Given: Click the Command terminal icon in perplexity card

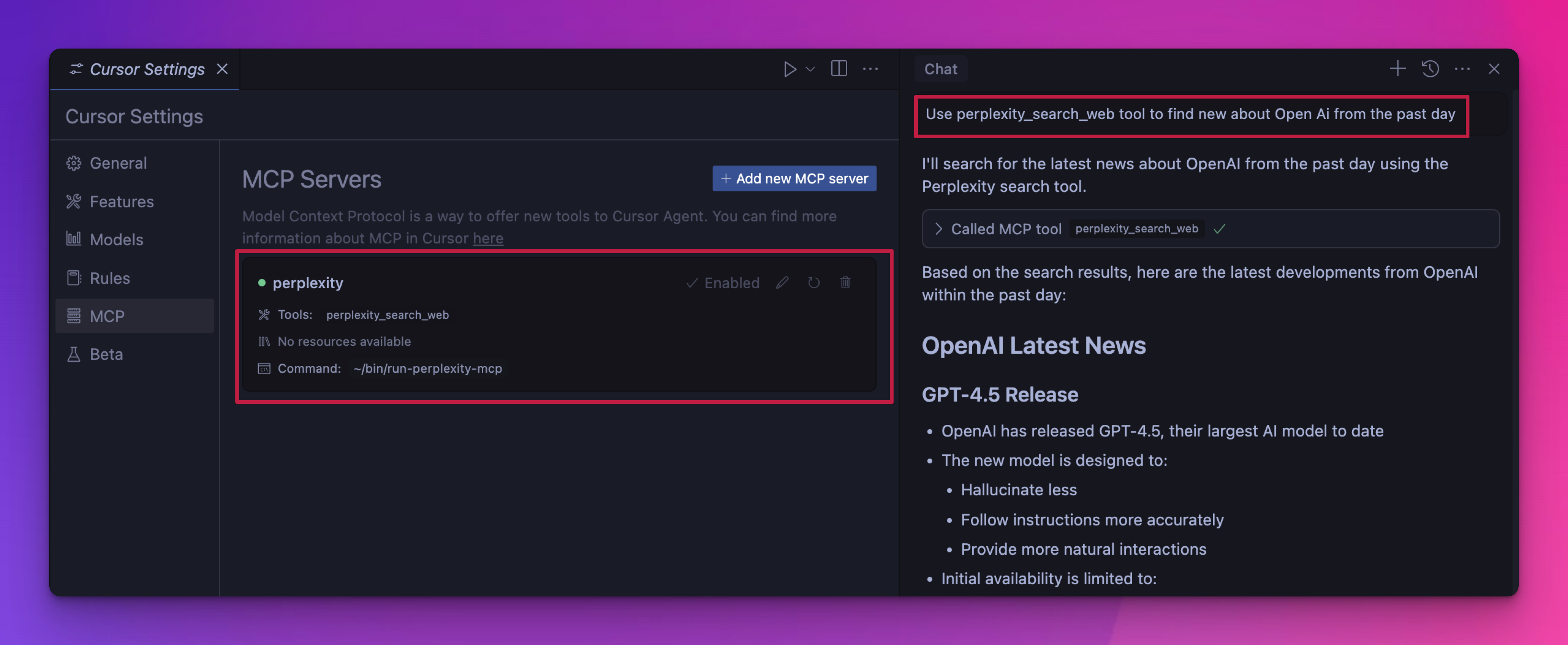Looking at the screenshot, I should coord(264,369).
